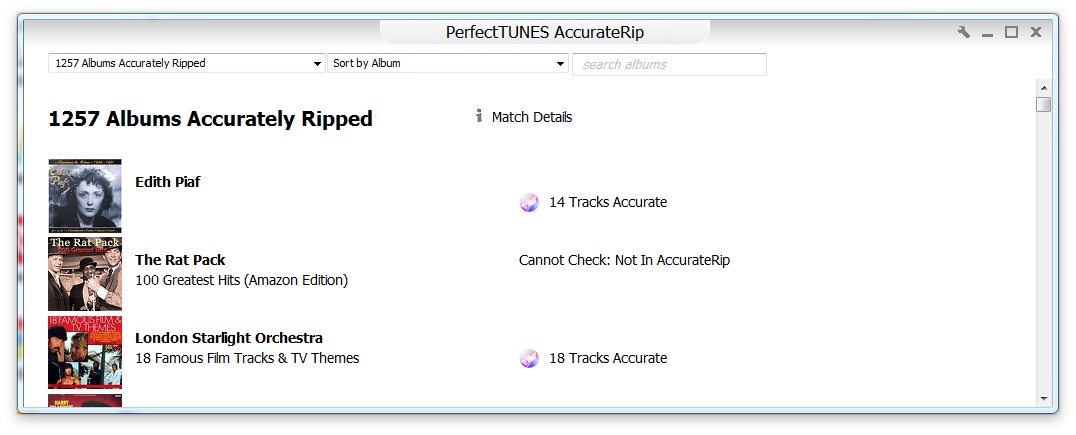
Task: Expand the Albums Accurately Ripped filter dropdown
Action: tap(186, 64)
